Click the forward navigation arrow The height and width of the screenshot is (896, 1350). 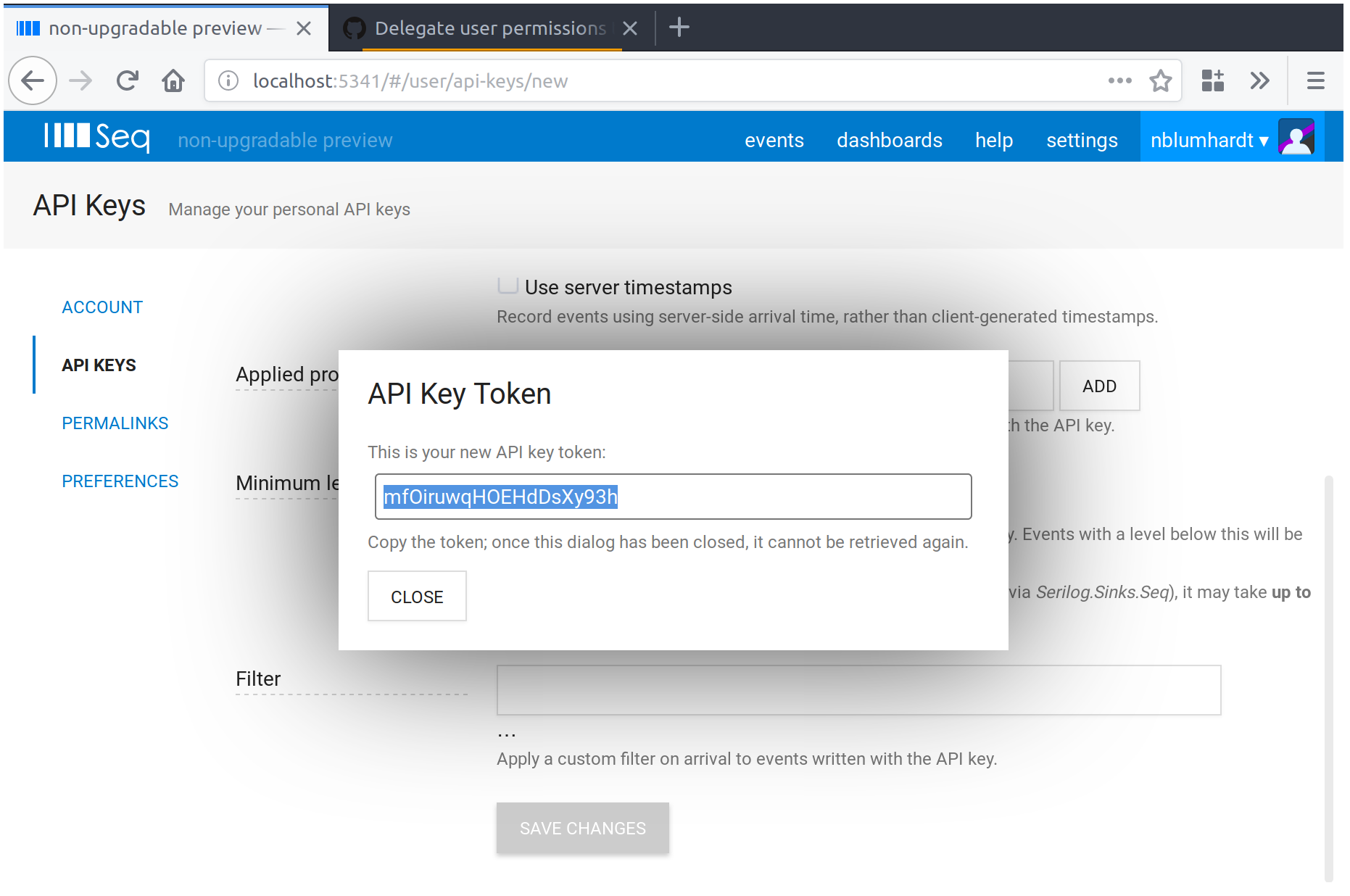80,80
